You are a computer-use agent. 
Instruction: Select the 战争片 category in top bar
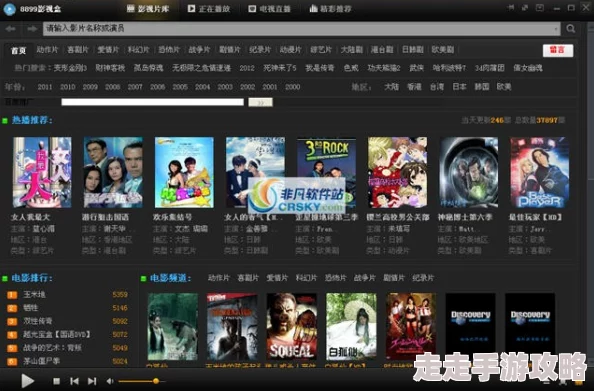(x=199, y=50)
